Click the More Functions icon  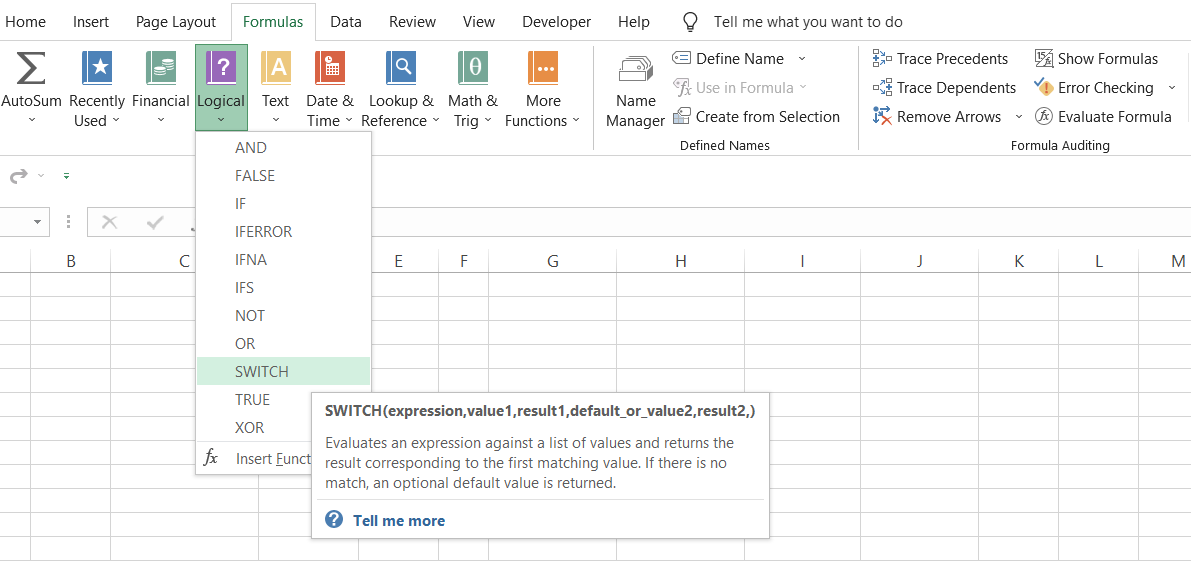[x=543, y=69]
